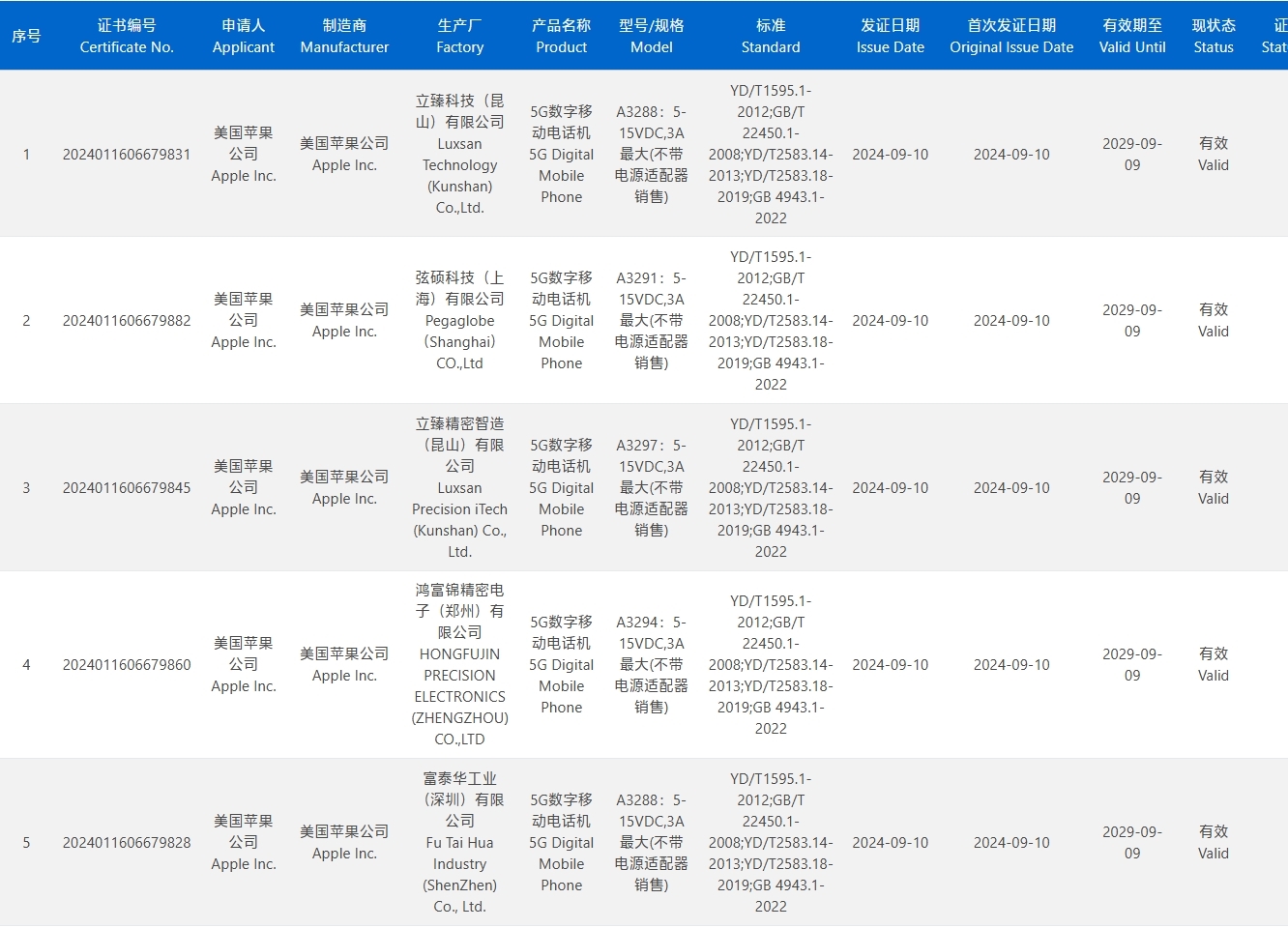Viewport: 1288px width, 928px height.
Task: Click the issue date 2024-09-10 in row 2
Action: pyautogui.click(x=891, y=321)
